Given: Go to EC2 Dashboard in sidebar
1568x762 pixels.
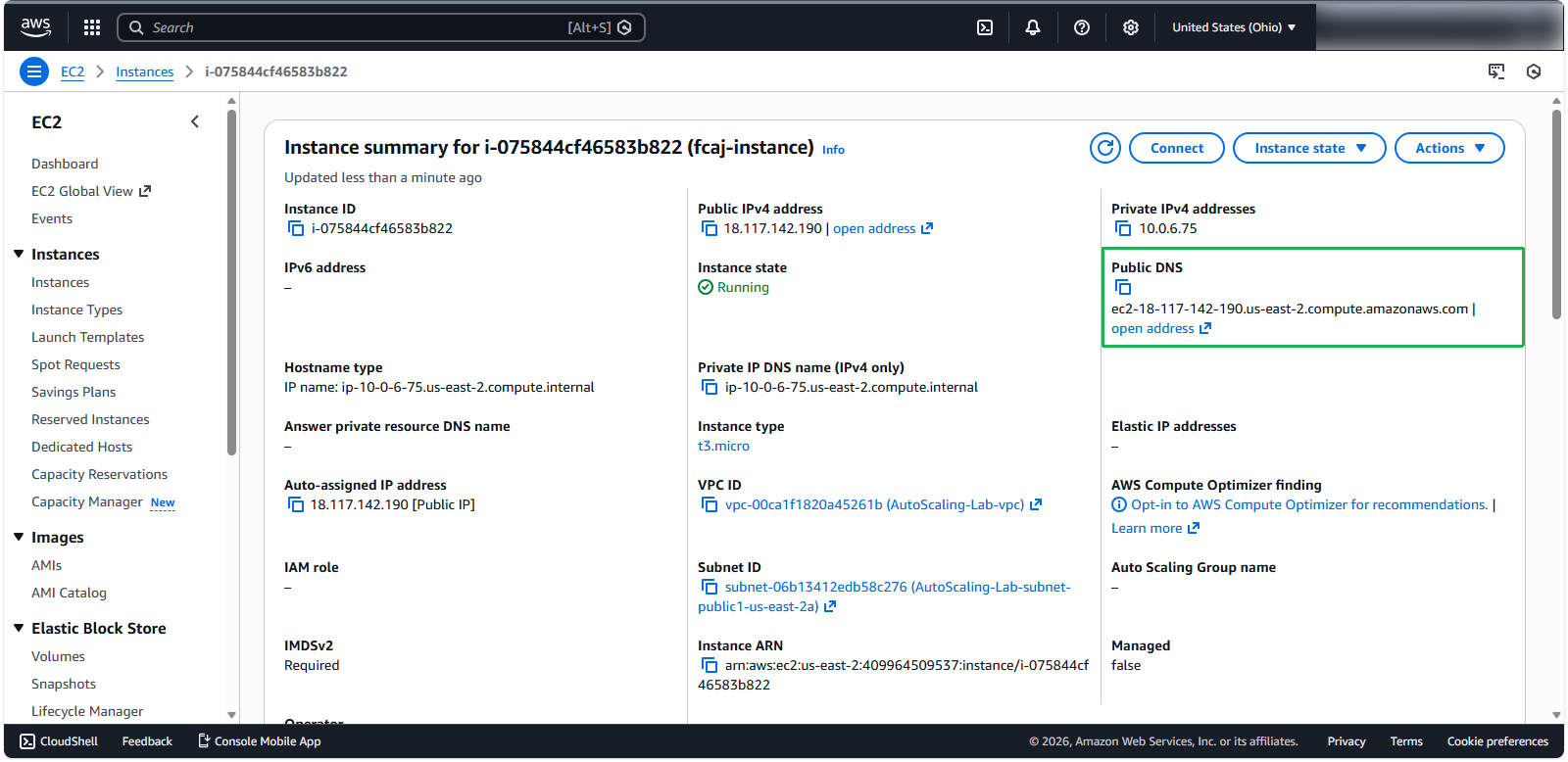Looking at the screenshot, I should tap(65, 164).
